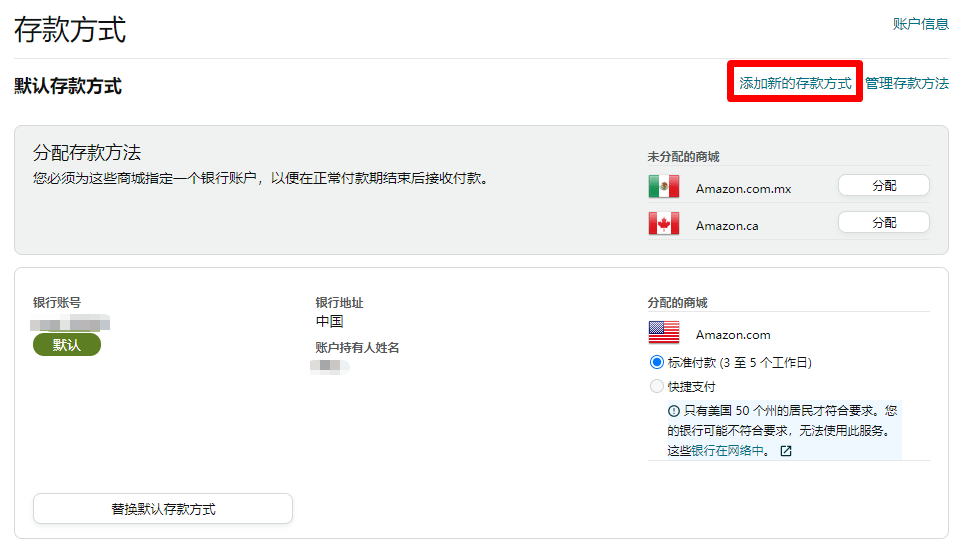Follow the 这些银行在网络中 link
This screenshot has width=965, height=548.
pos(718,451)
